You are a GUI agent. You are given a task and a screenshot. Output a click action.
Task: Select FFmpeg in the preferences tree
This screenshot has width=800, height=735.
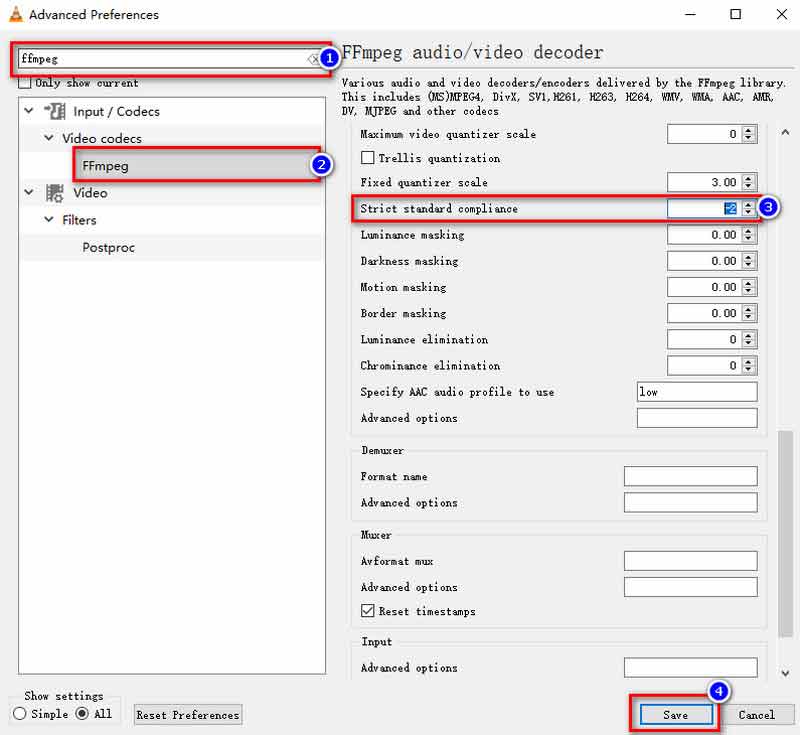point(106,166)
